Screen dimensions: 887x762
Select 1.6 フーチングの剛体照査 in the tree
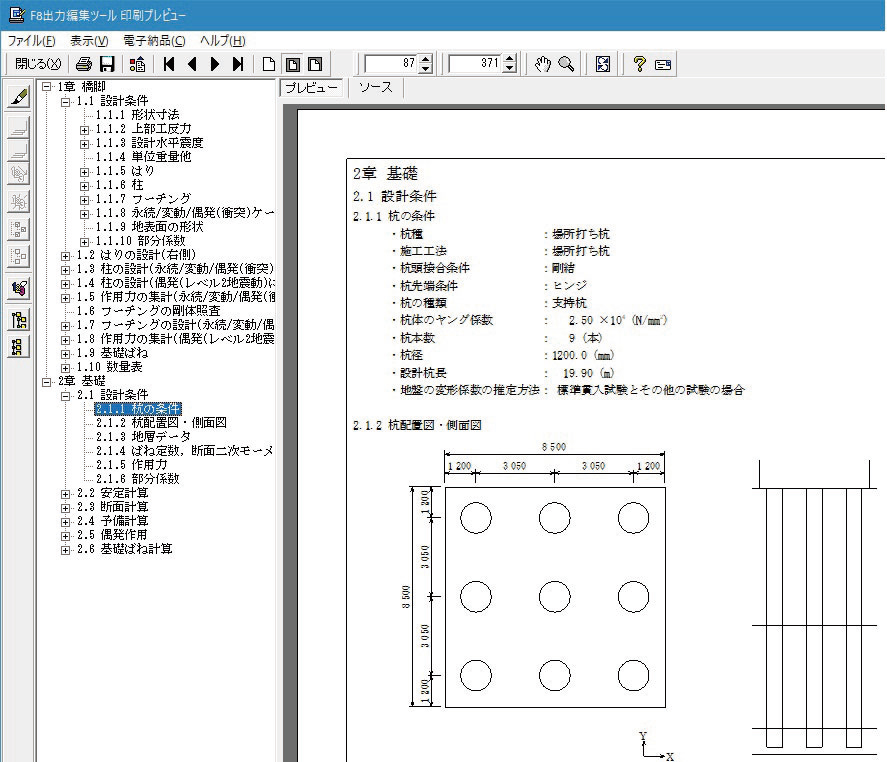pyautogui.click(x=149, y=311)
